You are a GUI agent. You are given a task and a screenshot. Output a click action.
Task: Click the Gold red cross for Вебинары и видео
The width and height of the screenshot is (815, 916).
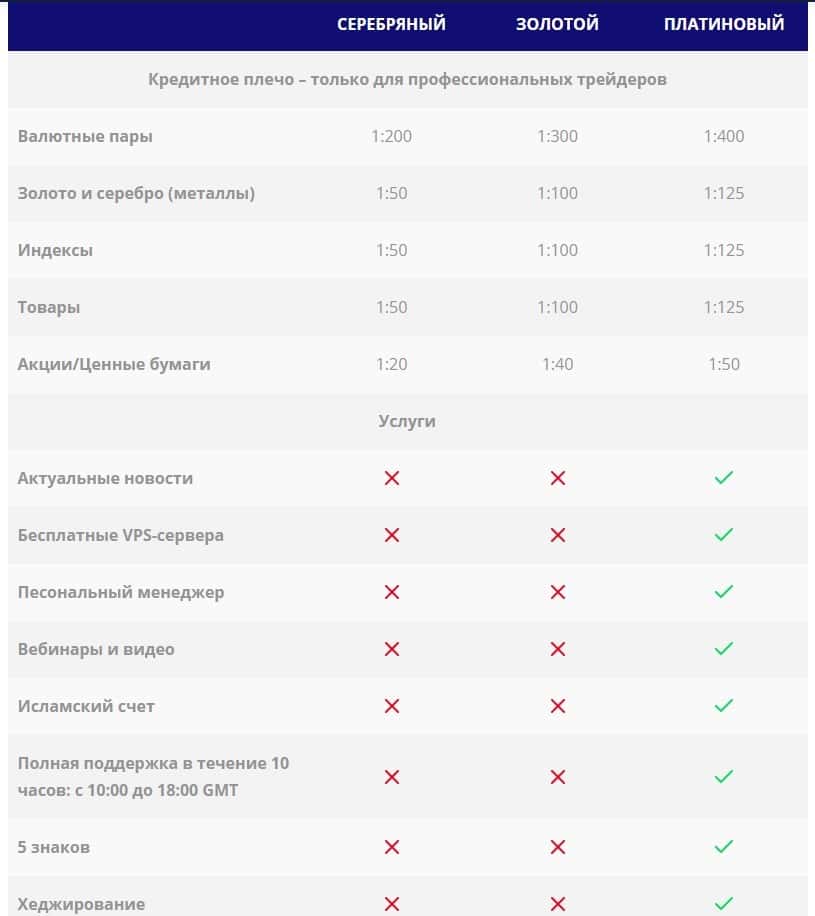click(x=558, y=649)
